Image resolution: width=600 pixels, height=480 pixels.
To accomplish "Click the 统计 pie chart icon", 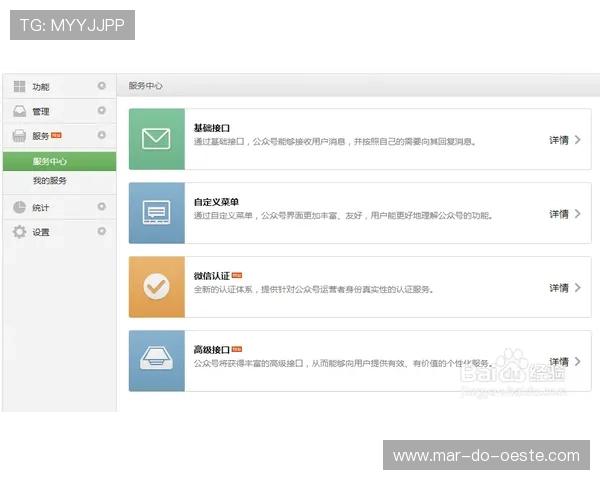I will click(19, 207).
